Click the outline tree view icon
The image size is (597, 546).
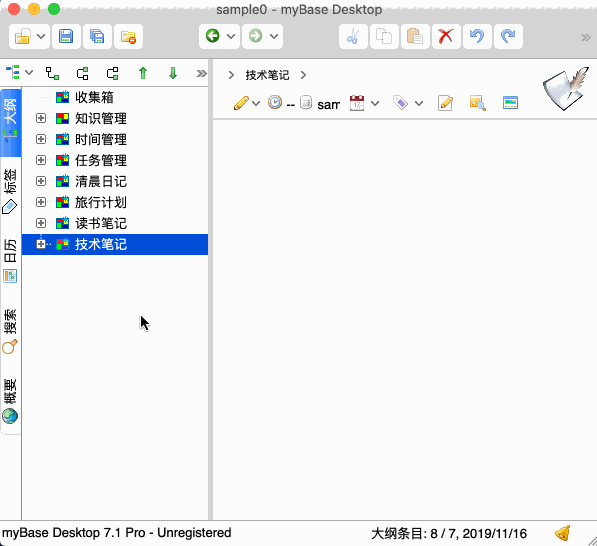click(x=13, y=72)
